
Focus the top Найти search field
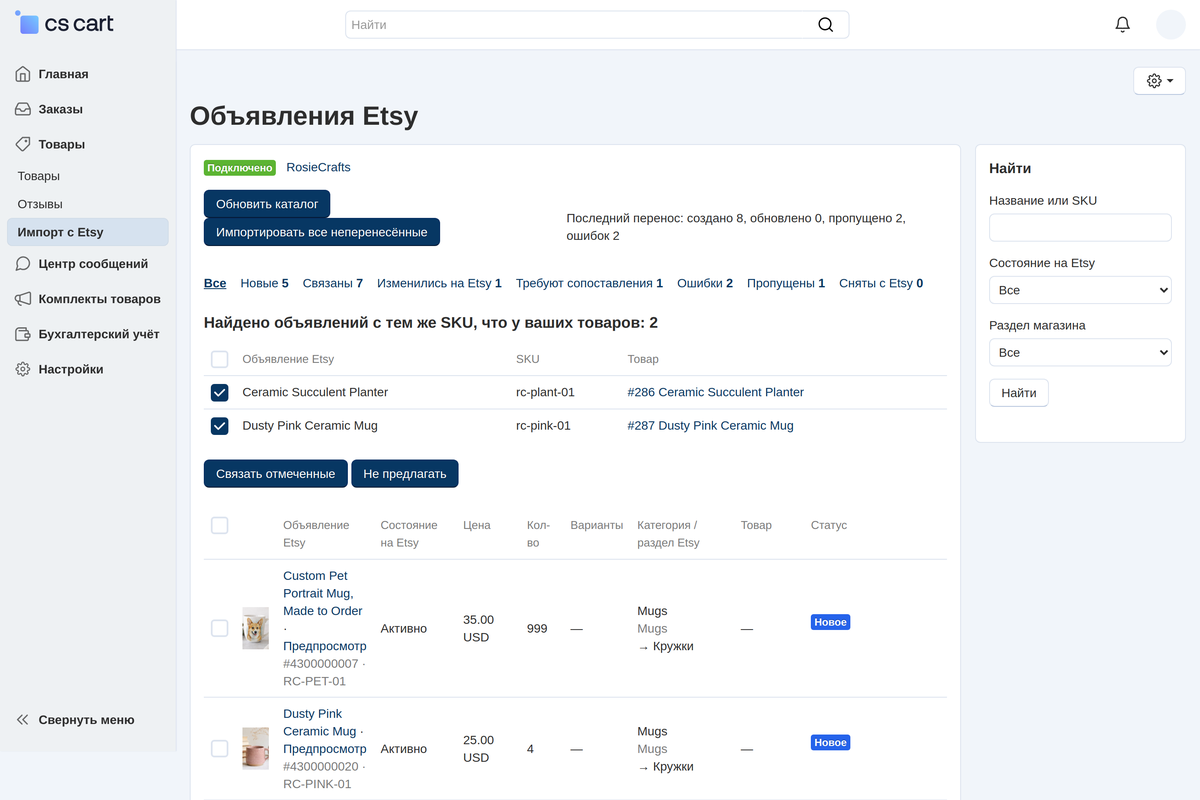point(597,25)
